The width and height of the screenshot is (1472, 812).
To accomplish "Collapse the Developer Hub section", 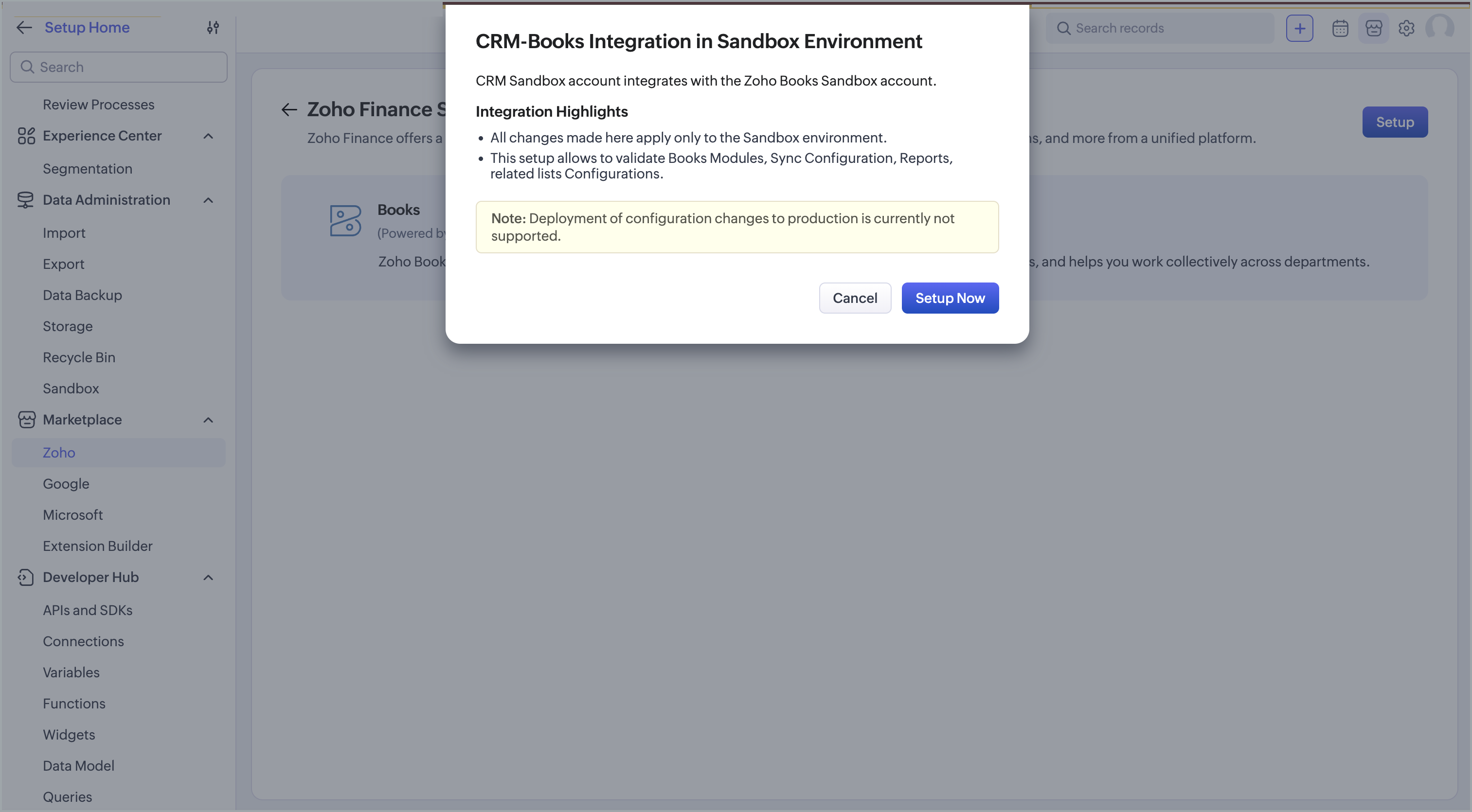I will 208,577.
